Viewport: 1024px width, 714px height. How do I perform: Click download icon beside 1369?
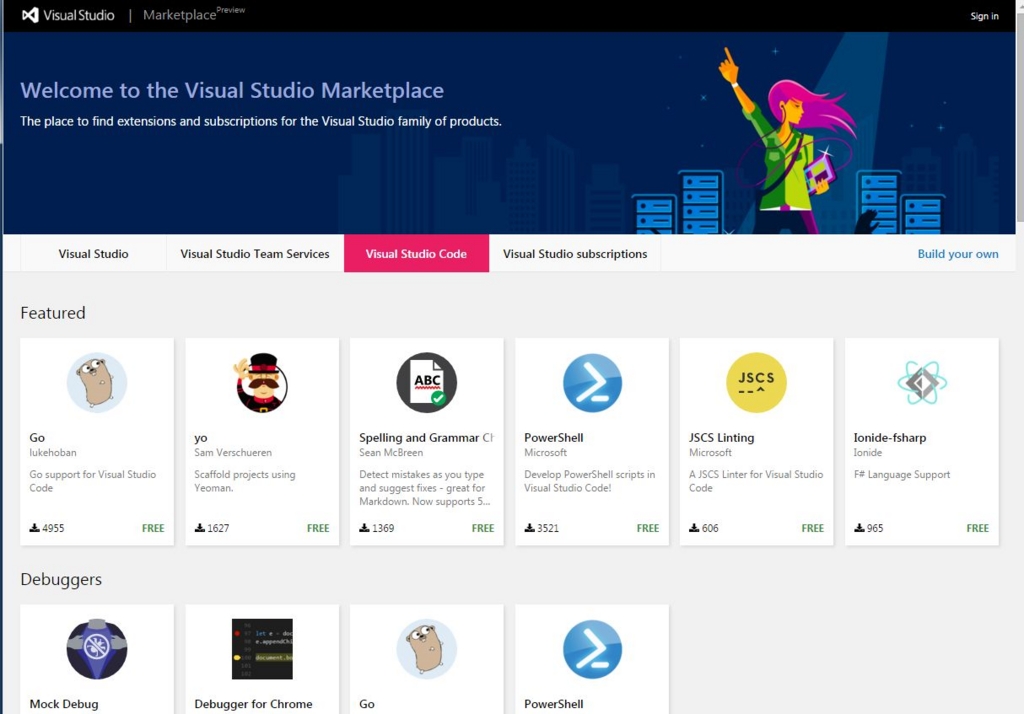[x=364, y=528]
